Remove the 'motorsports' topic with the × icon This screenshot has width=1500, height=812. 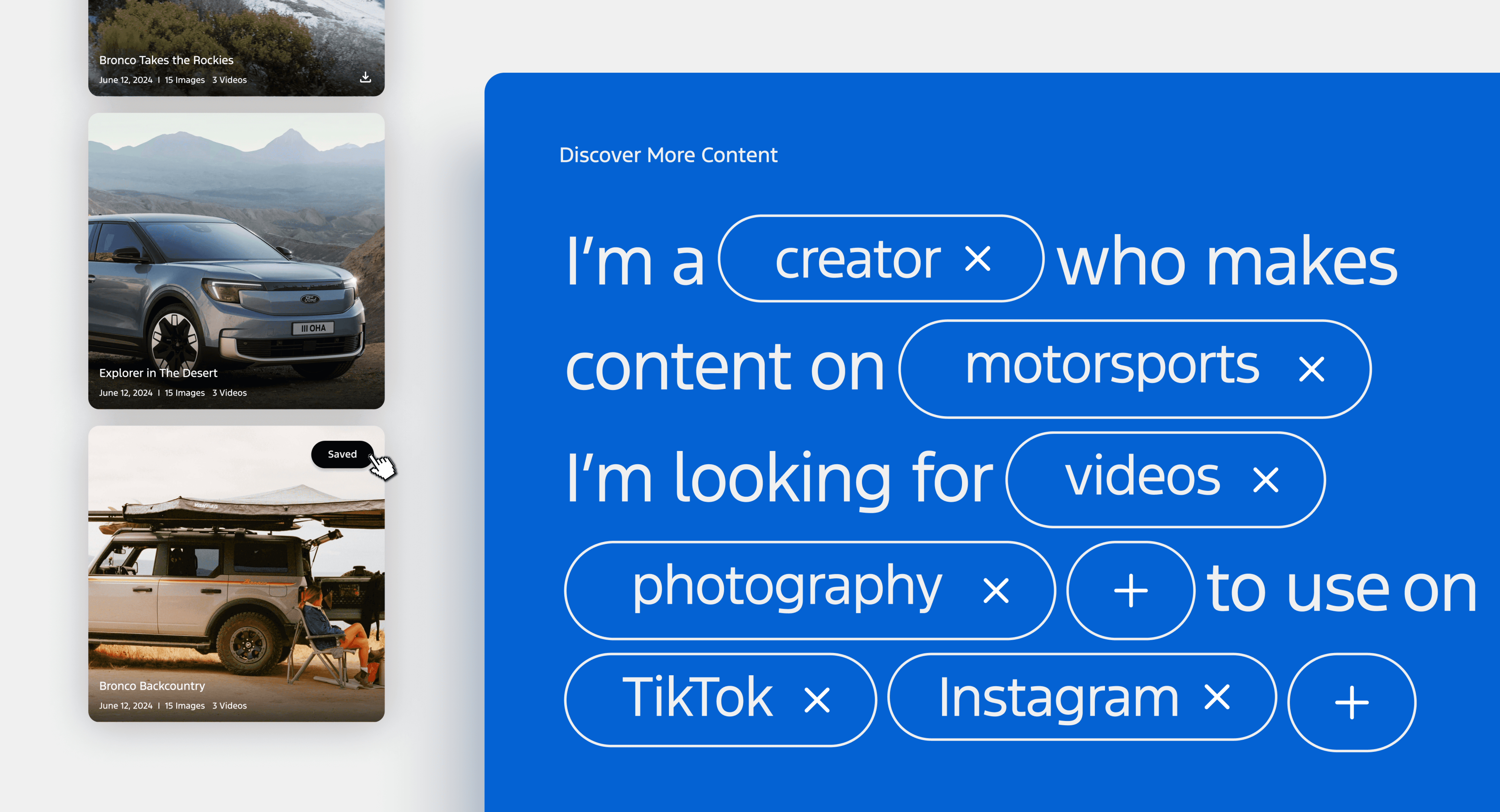click(x=1311, y=369)
